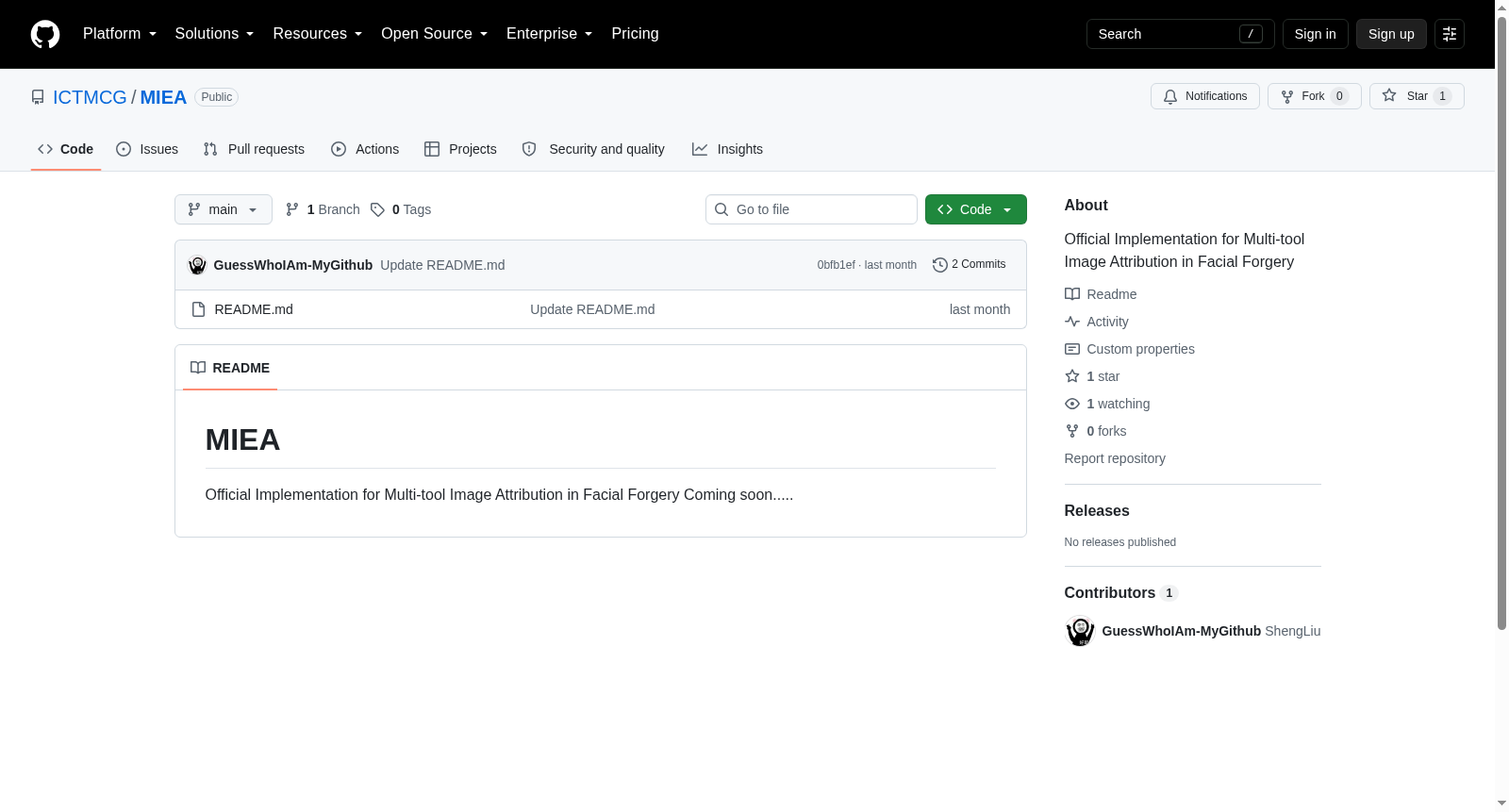Open the 2 Commits history link
1509x812 pixels.
[970, 265]
